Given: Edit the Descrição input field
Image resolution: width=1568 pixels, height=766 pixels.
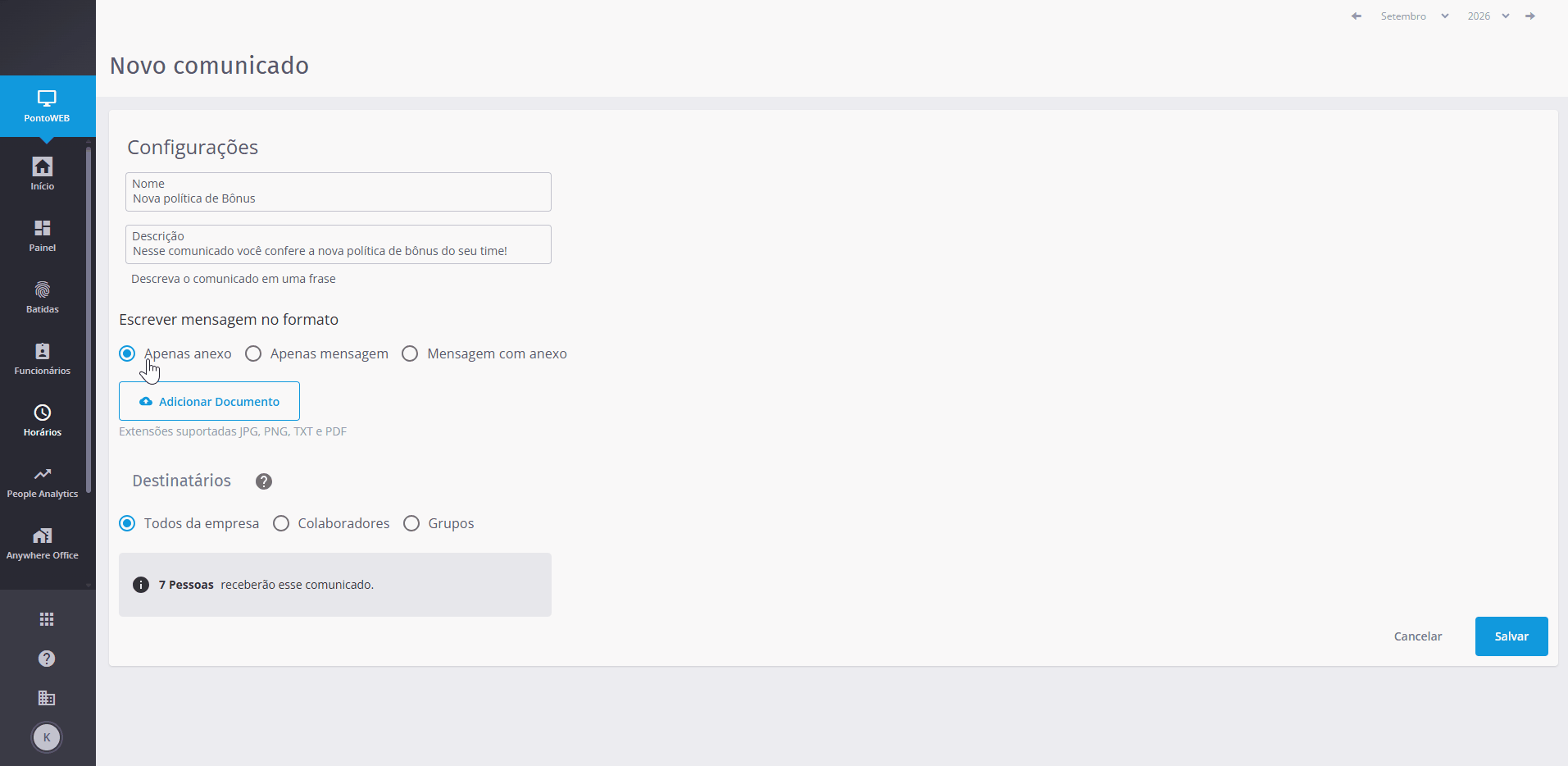Looking at the screenshot, I should (x=339, y=244).
